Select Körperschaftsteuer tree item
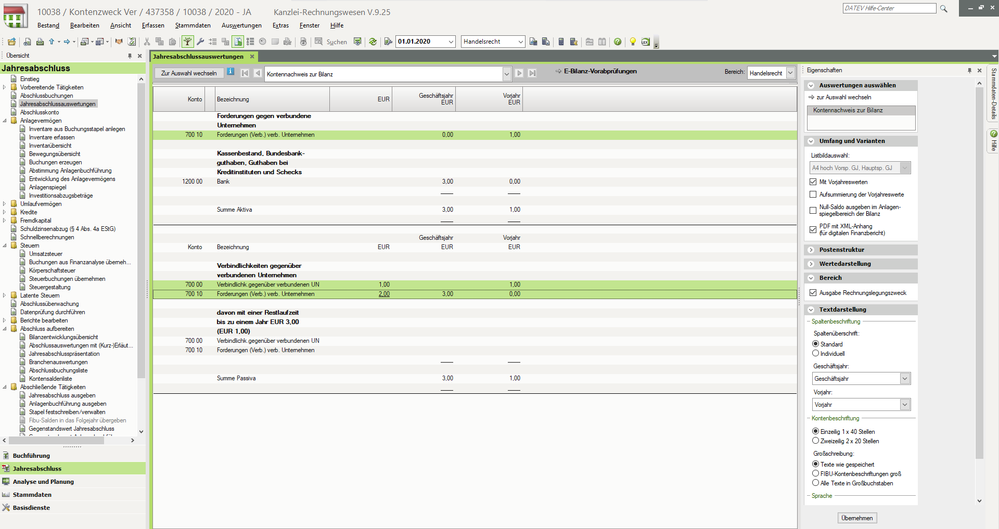Image resolution: width=999 pixels, height=529 pixels. pos(52,270)
